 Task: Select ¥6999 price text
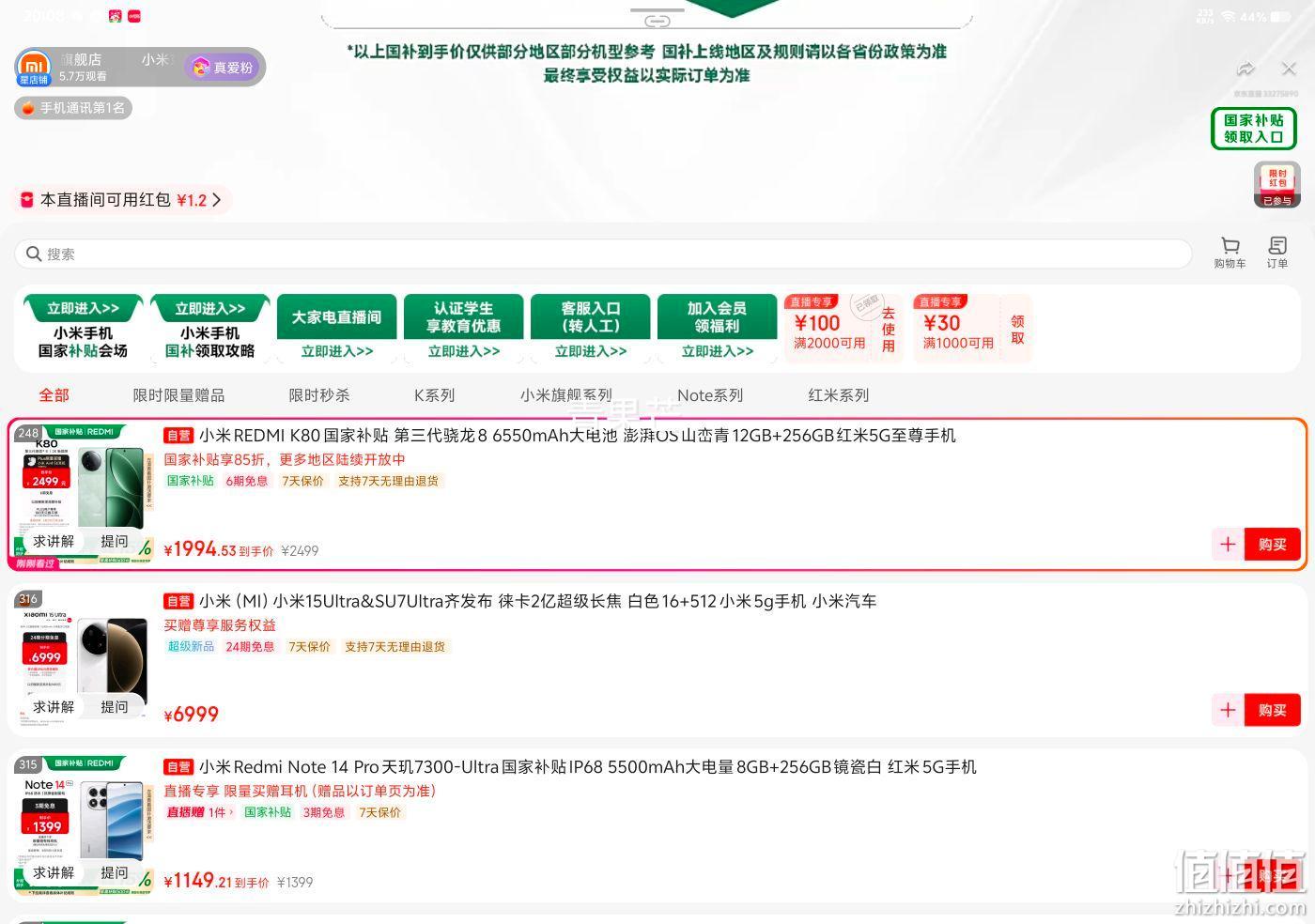(x=192, y=715)
